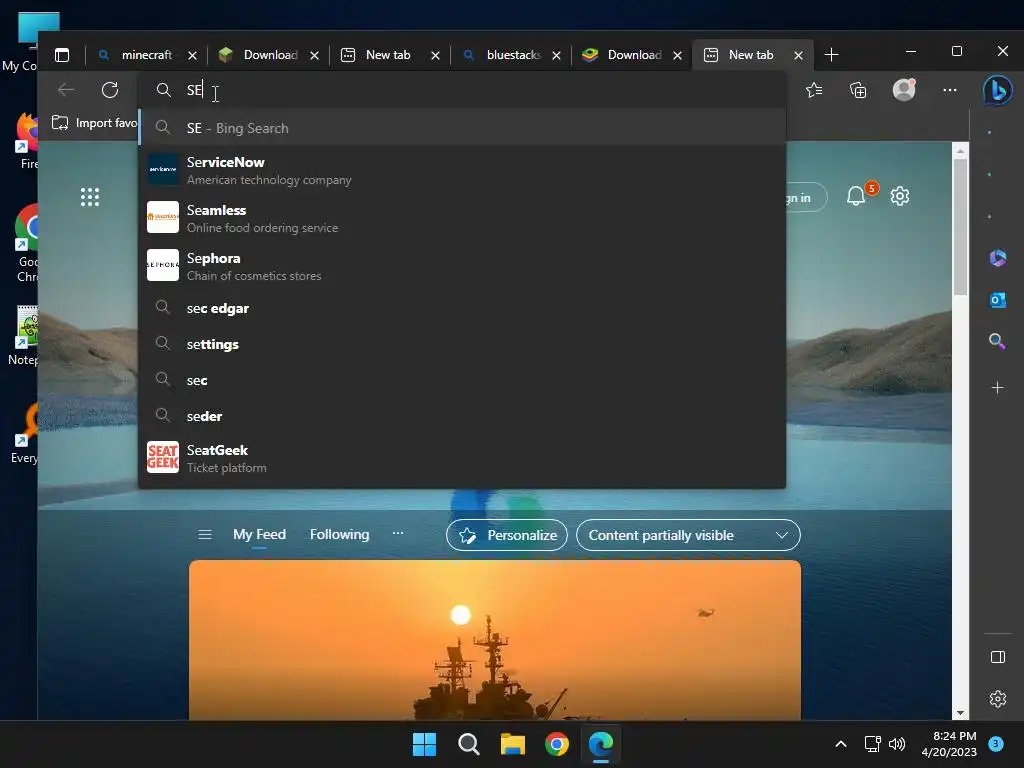Open the feed hamburger menu icon
The image size is (1024, 768).
pos(205,535)
